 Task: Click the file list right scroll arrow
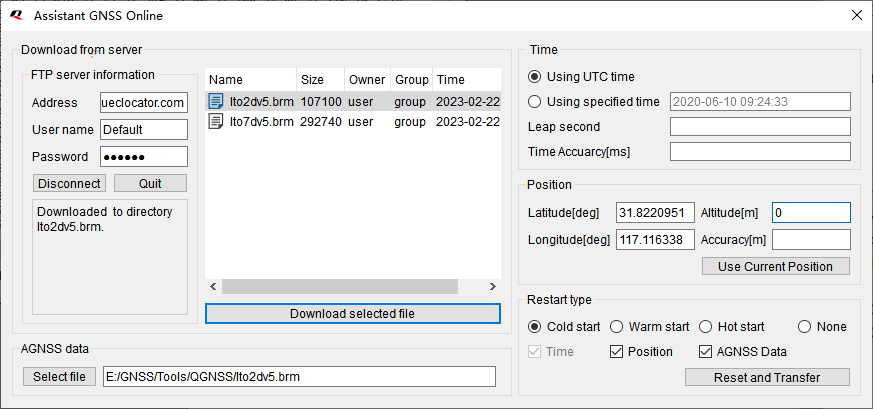click(493, 287)
